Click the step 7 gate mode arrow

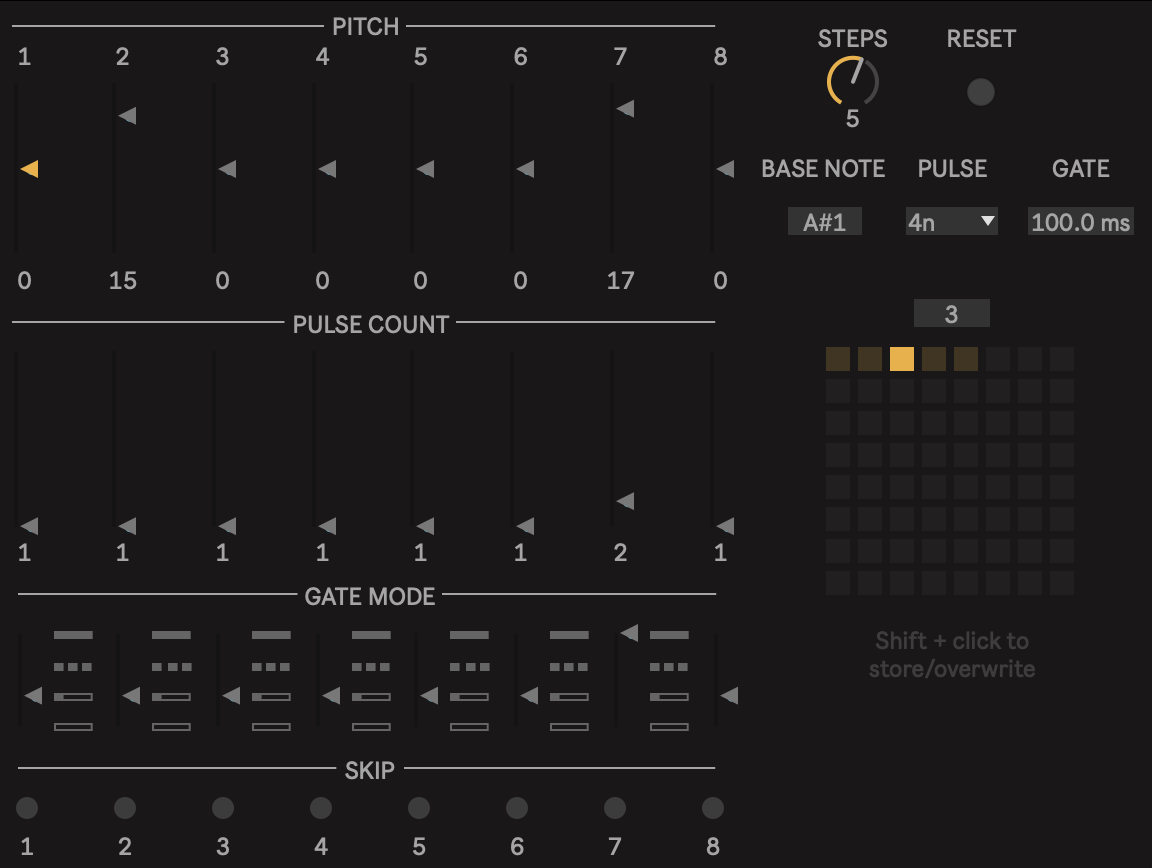tap(629, 632)
